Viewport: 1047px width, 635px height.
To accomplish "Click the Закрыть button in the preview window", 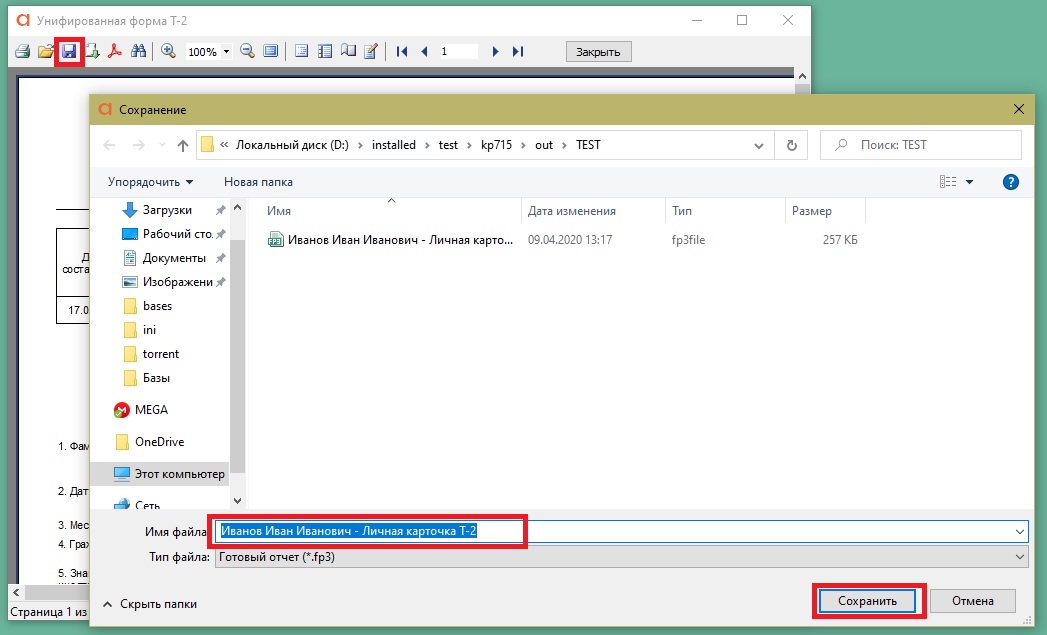I will point(598,51).
